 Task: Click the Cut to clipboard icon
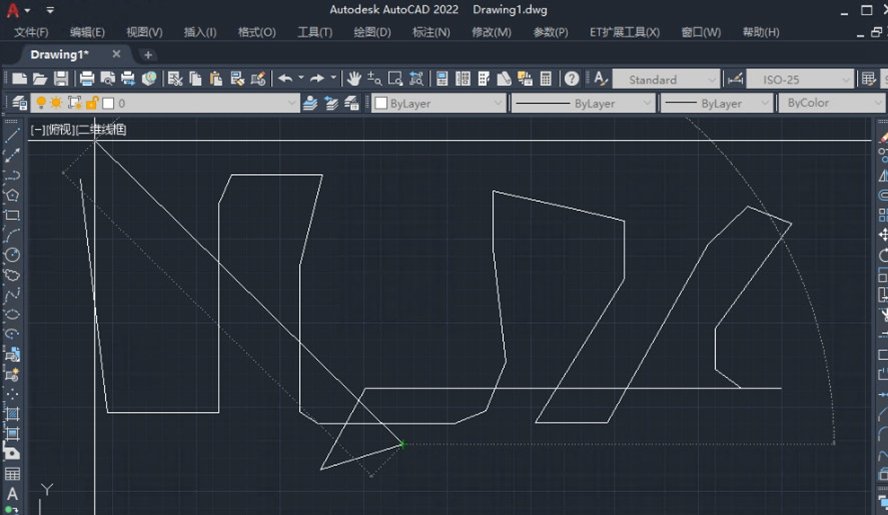tap(175, 78)
